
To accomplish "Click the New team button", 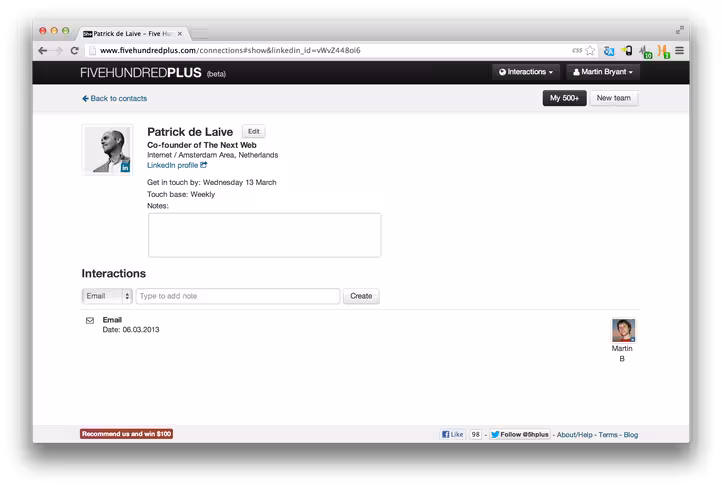I will click(x=614, y=98).
